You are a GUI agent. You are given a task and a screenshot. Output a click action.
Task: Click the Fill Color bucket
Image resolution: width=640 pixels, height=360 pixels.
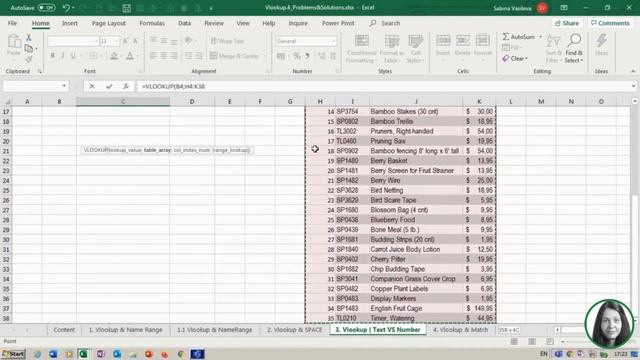[114, 56]
